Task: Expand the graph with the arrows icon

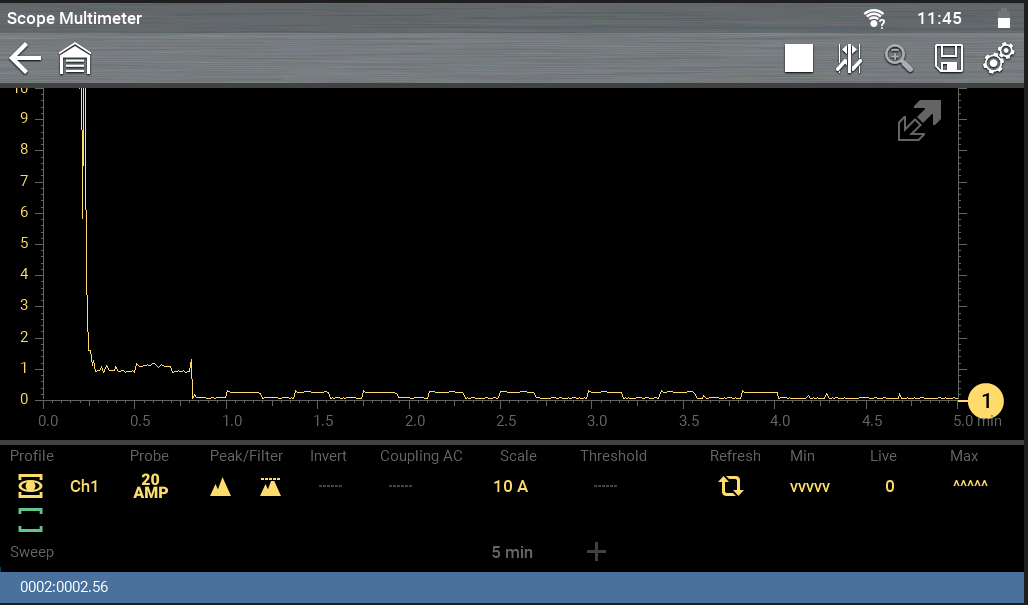Action: (x=919, y=121)
